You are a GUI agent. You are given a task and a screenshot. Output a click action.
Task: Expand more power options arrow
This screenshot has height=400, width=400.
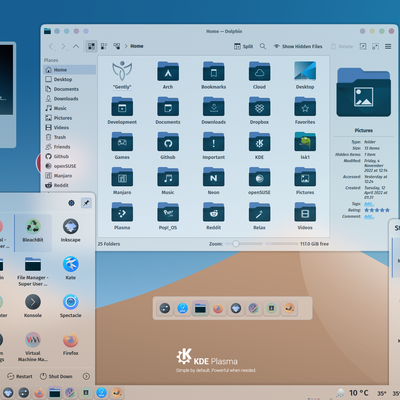pyautogui.click(x=86, y=376)
